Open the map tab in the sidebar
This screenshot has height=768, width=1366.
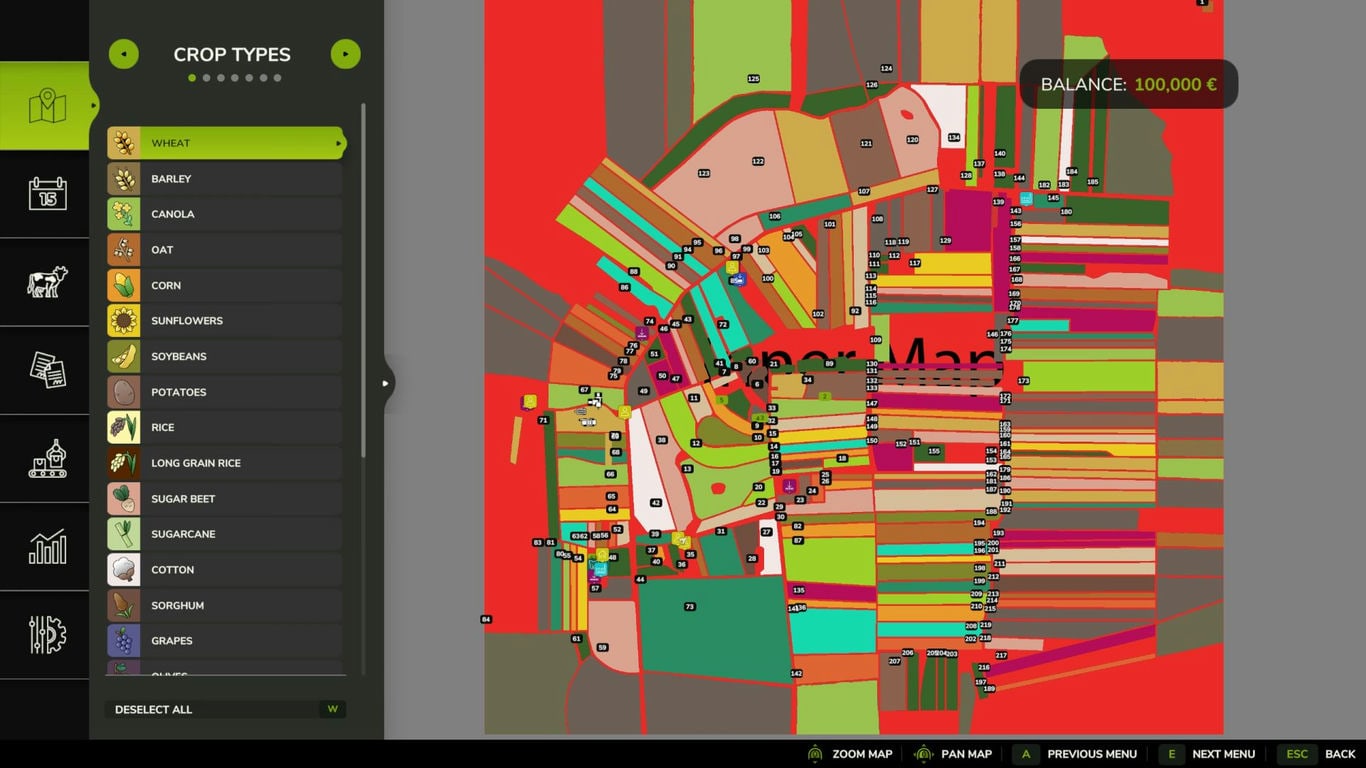click(x=46, y=106)
